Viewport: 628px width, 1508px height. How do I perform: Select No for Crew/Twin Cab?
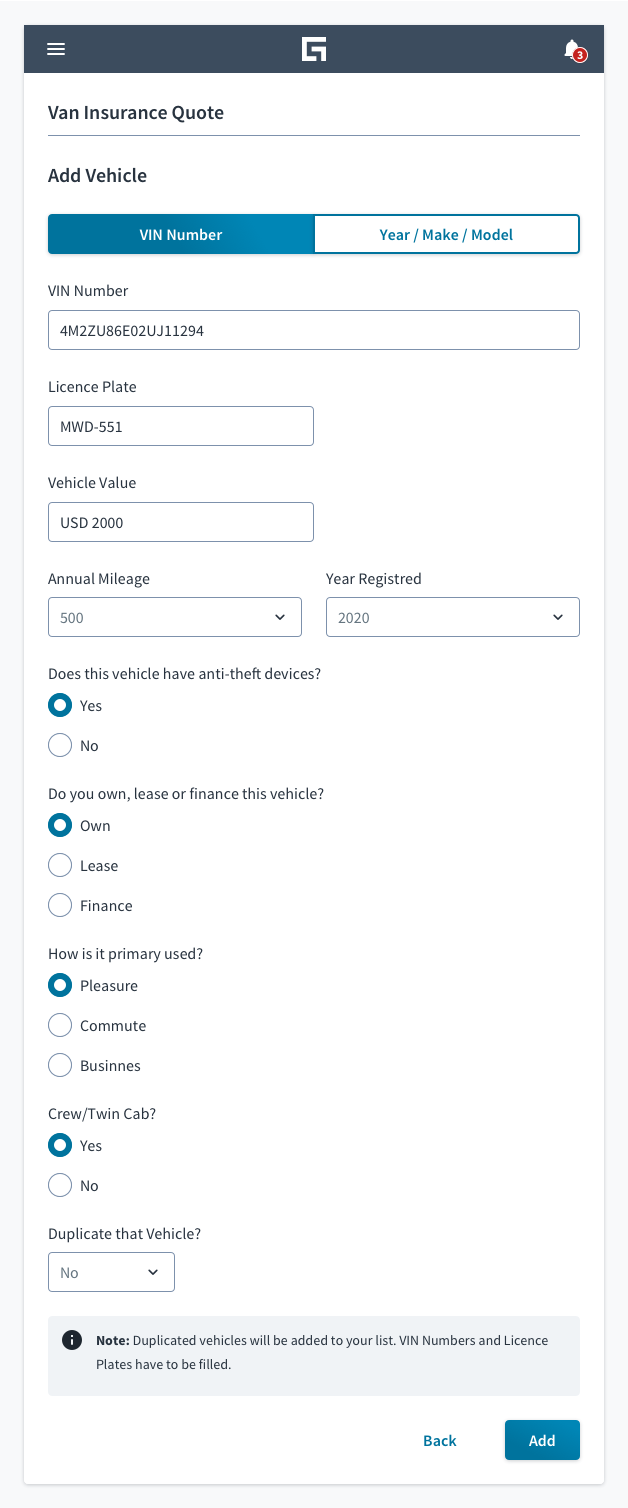tap(61, 1186)
